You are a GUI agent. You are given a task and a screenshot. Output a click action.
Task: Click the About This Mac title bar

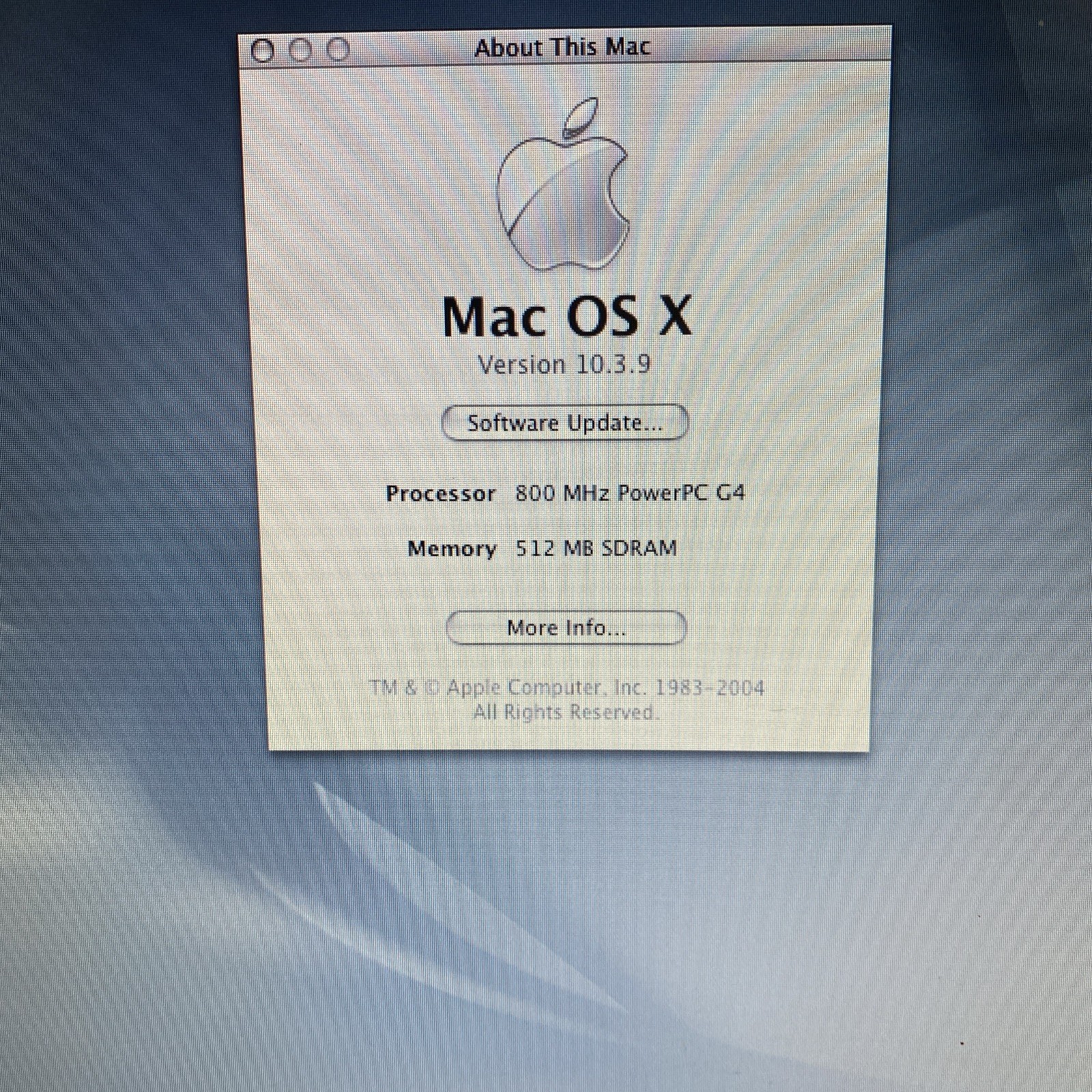564,47
